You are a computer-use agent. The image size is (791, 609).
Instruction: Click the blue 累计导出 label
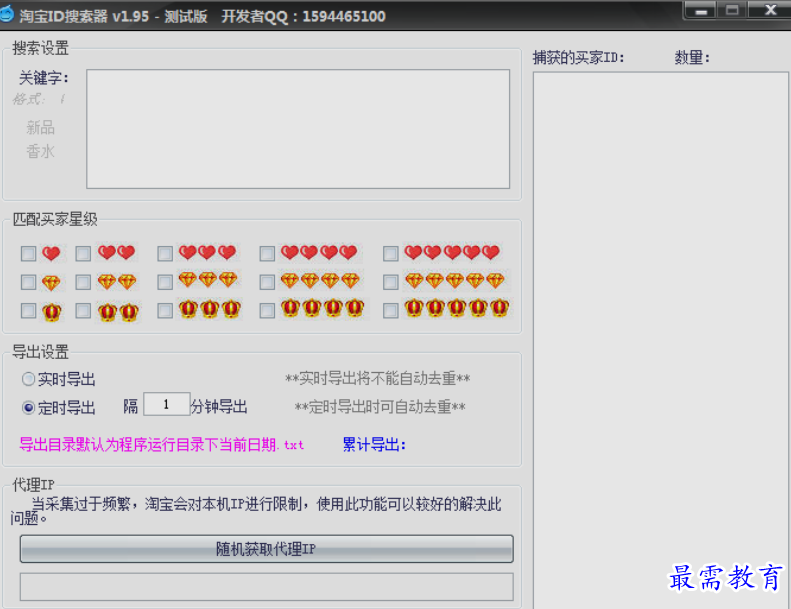point(374,445)
